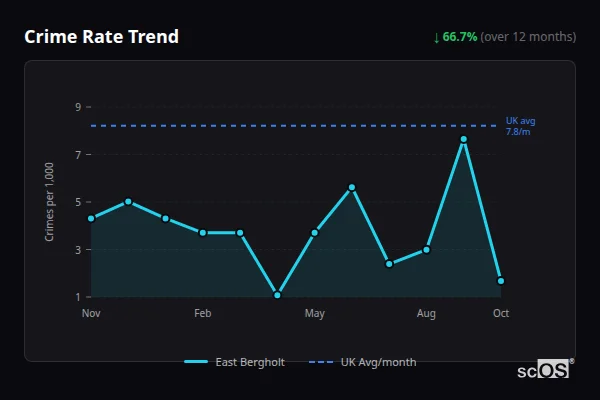Click the green 66.7% decrease figure
Viewport: 600px width, 400px height.
click(x=460, y=37)
